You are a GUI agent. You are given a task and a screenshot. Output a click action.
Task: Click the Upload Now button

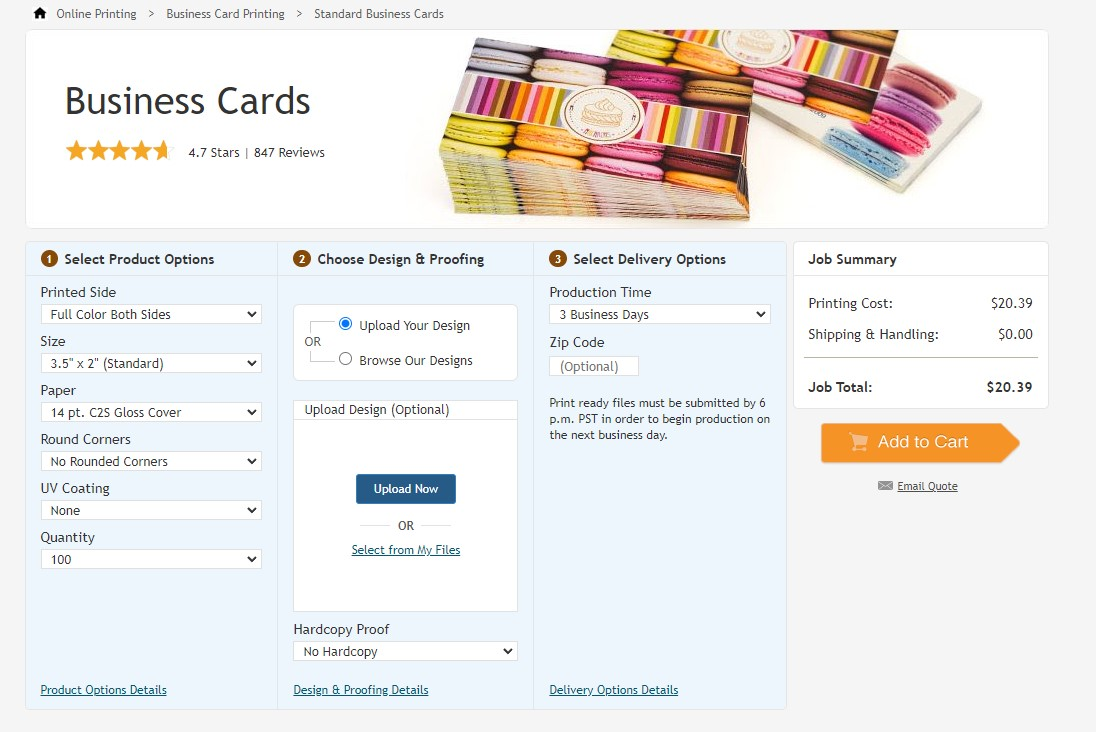405,489
